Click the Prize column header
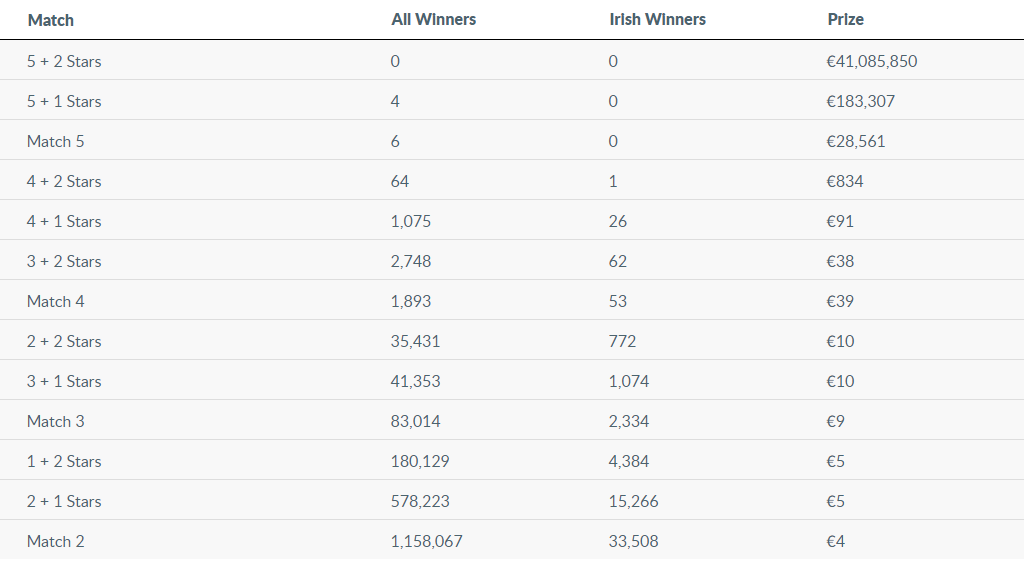The height and width of the screenshot is (588, 1024). coord(845,20)
